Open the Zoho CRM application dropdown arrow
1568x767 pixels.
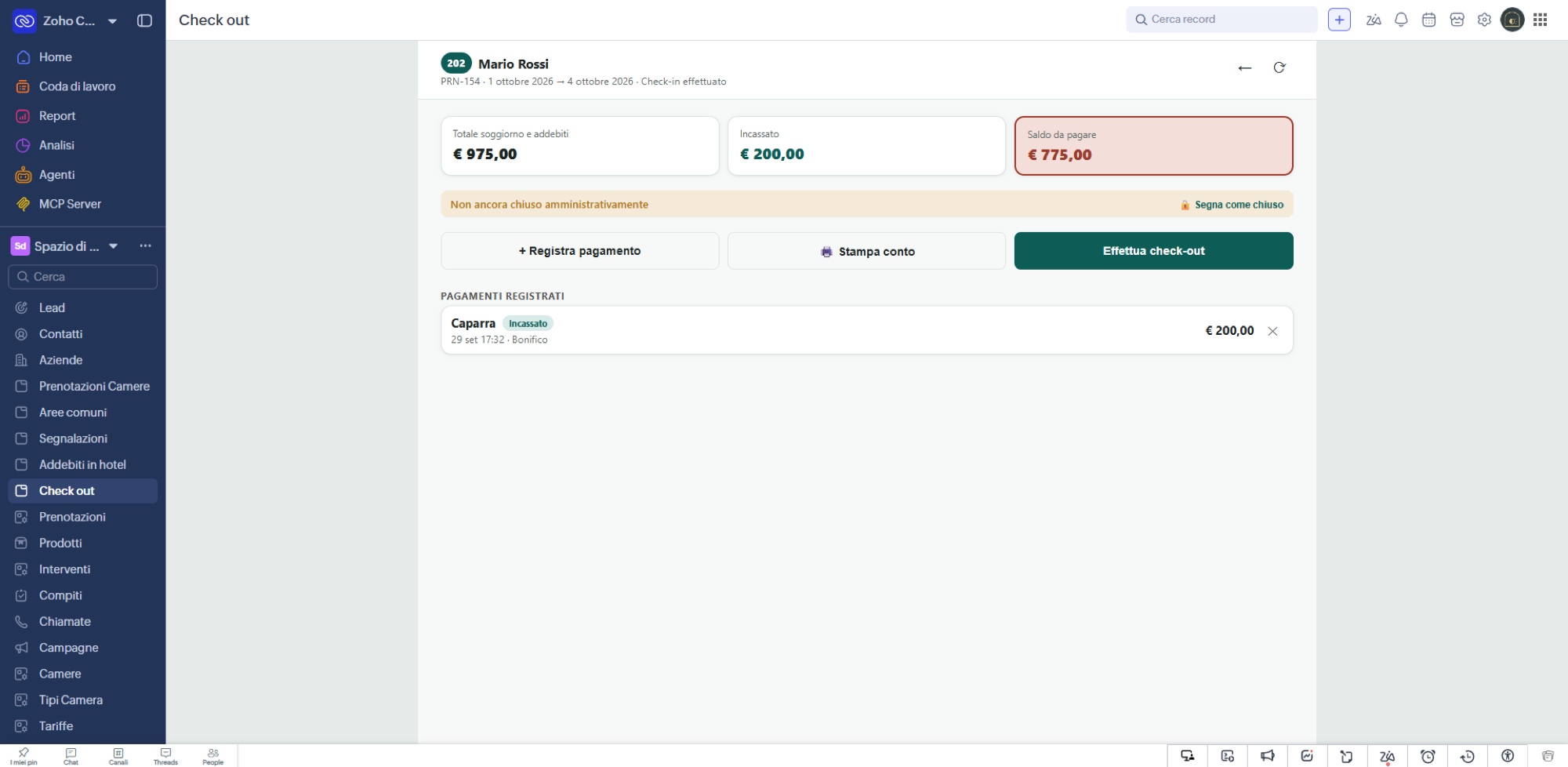pyautogui.click(x=113, y=21)
